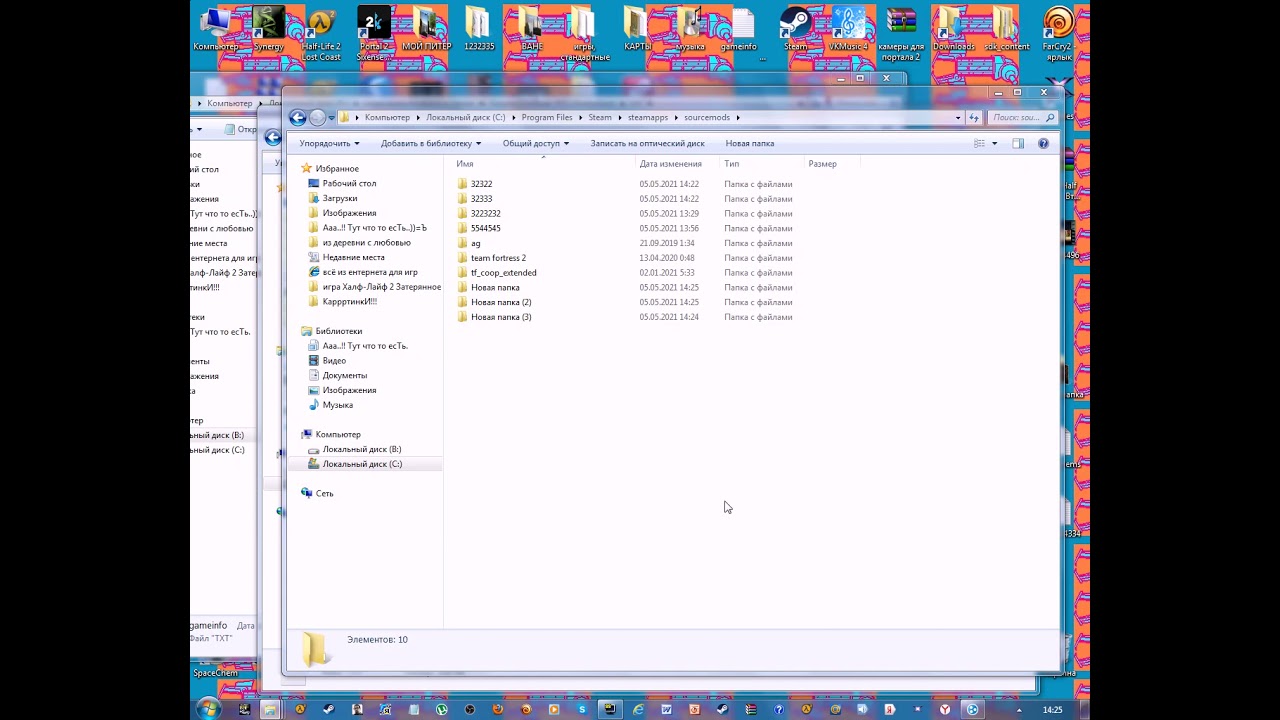This screenshot has width=1280, height=720.
Task: Select the музыка folder on desktop
Action: point(690,29)
